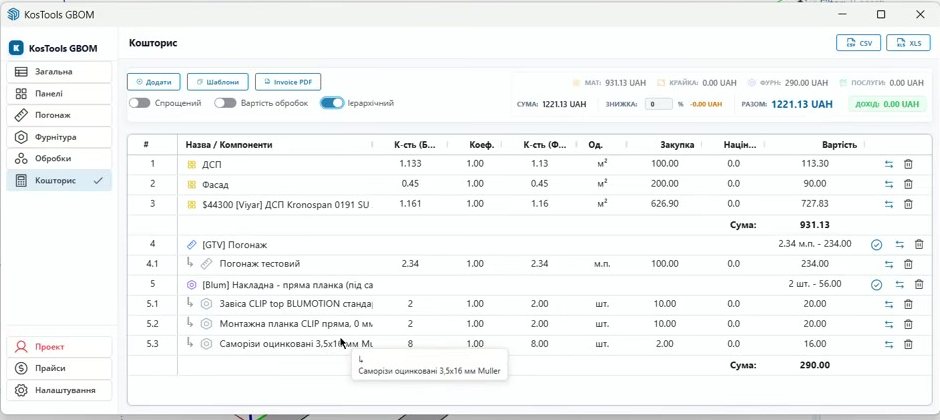
Task: Open the Проект item in sidebar
Action: coord(59,347)
